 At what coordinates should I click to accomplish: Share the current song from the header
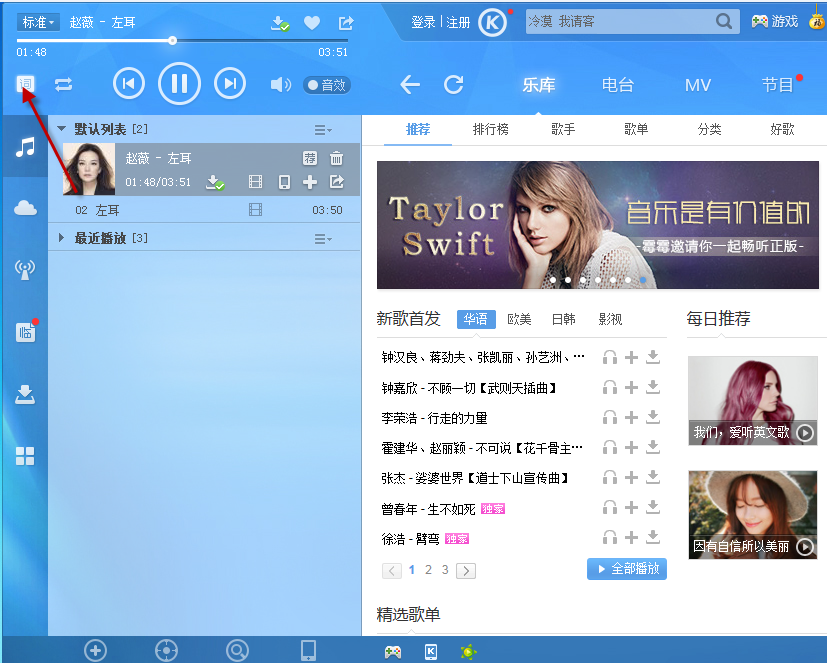click(x=345, y=23)
